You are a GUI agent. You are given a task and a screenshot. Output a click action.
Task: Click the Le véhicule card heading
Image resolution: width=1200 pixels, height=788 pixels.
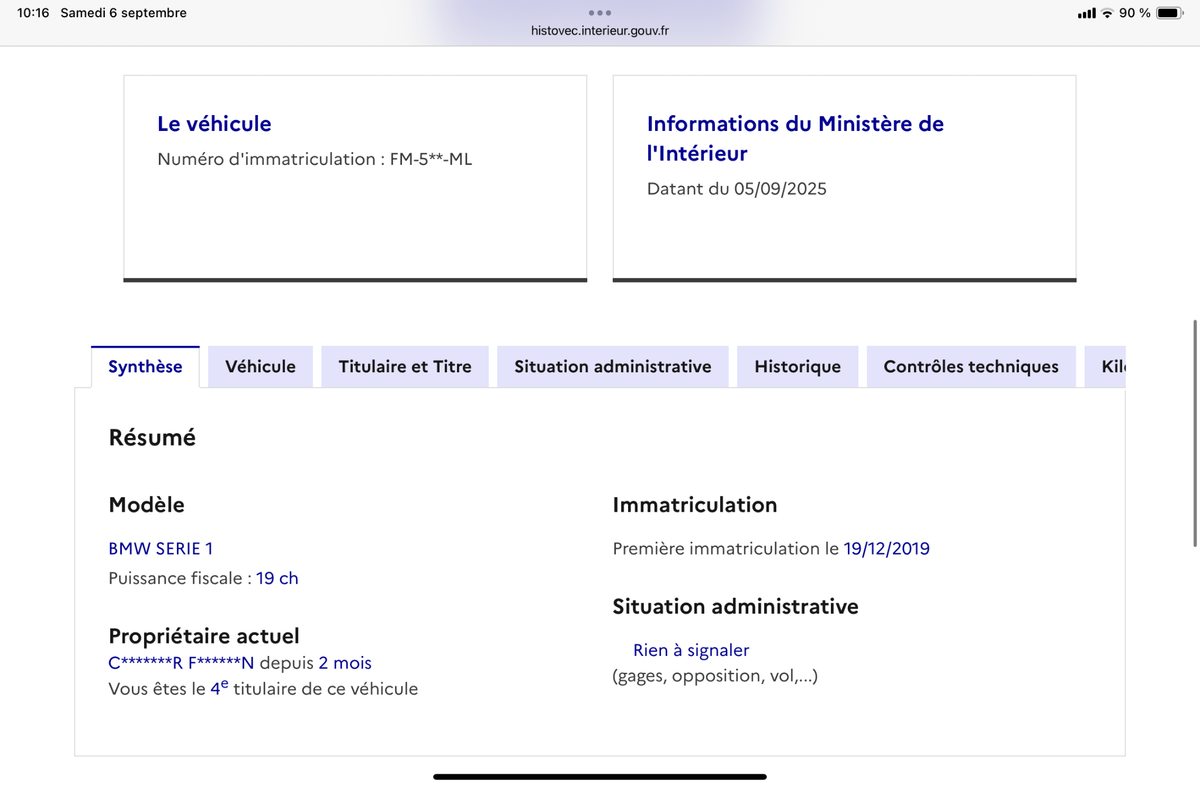point(214,124)
